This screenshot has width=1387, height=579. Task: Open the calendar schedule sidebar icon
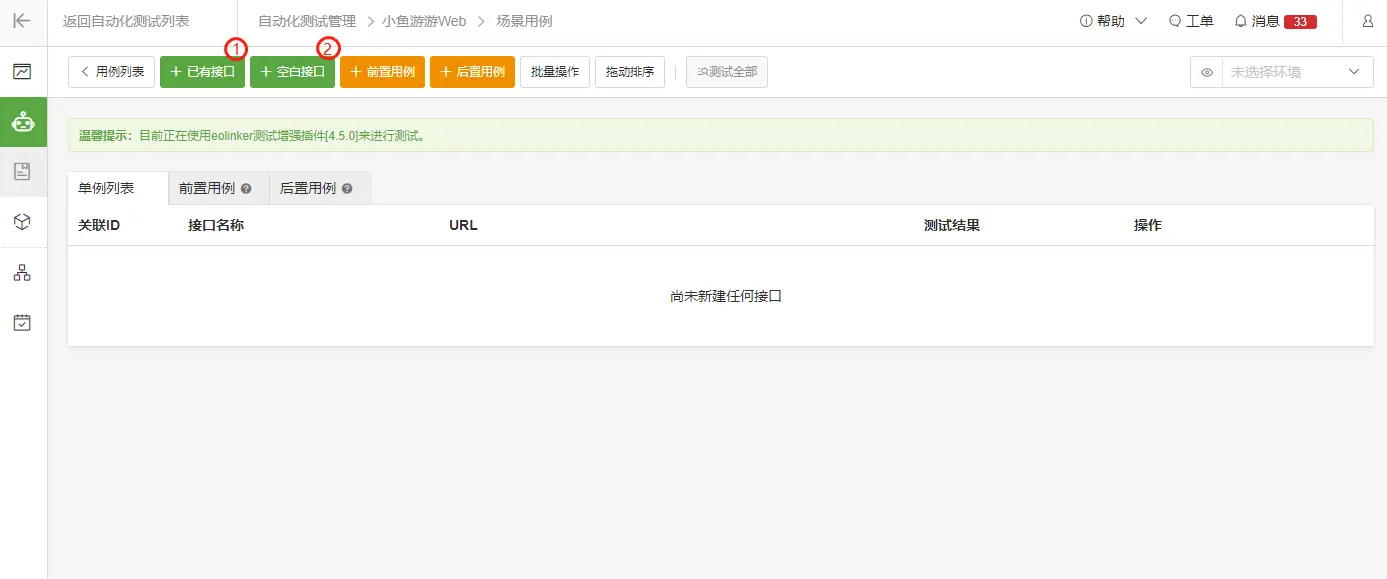click(22, 323)
